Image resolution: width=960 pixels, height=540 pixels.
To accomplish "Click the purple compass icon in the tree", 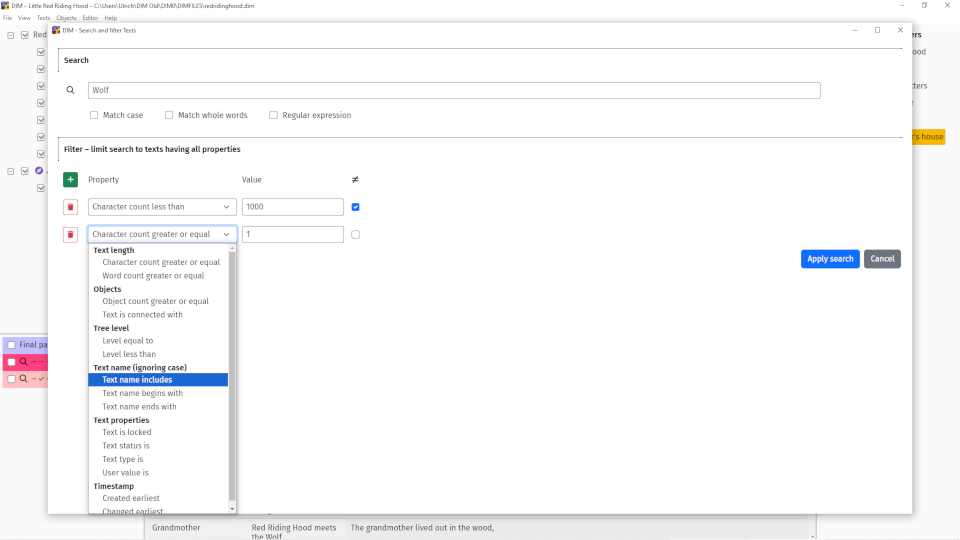I will (x=39, y=171).
